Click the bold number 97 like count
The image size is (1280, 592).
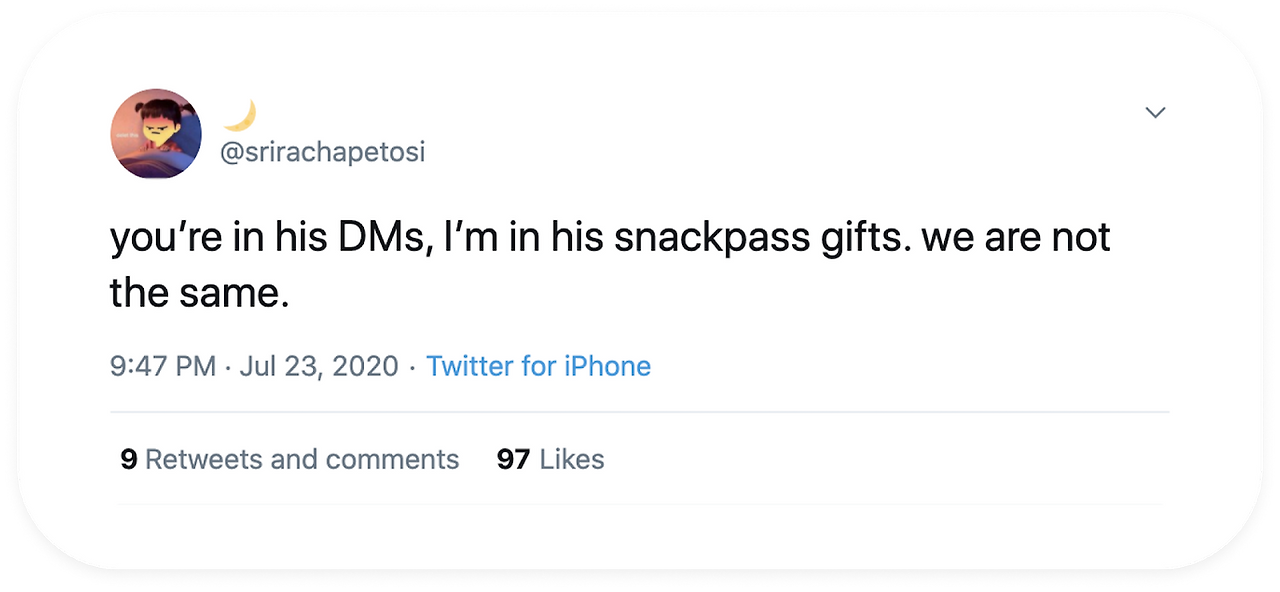point(513,459)
